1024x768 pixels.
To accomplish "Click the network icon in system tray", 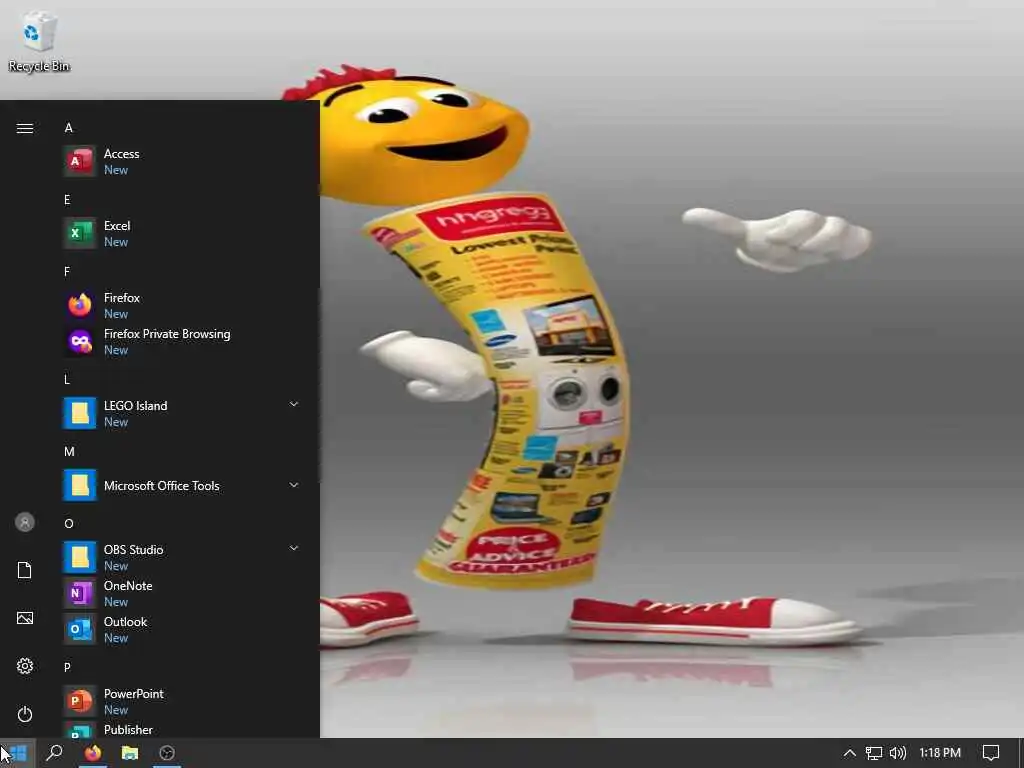I will pos(874,753).
